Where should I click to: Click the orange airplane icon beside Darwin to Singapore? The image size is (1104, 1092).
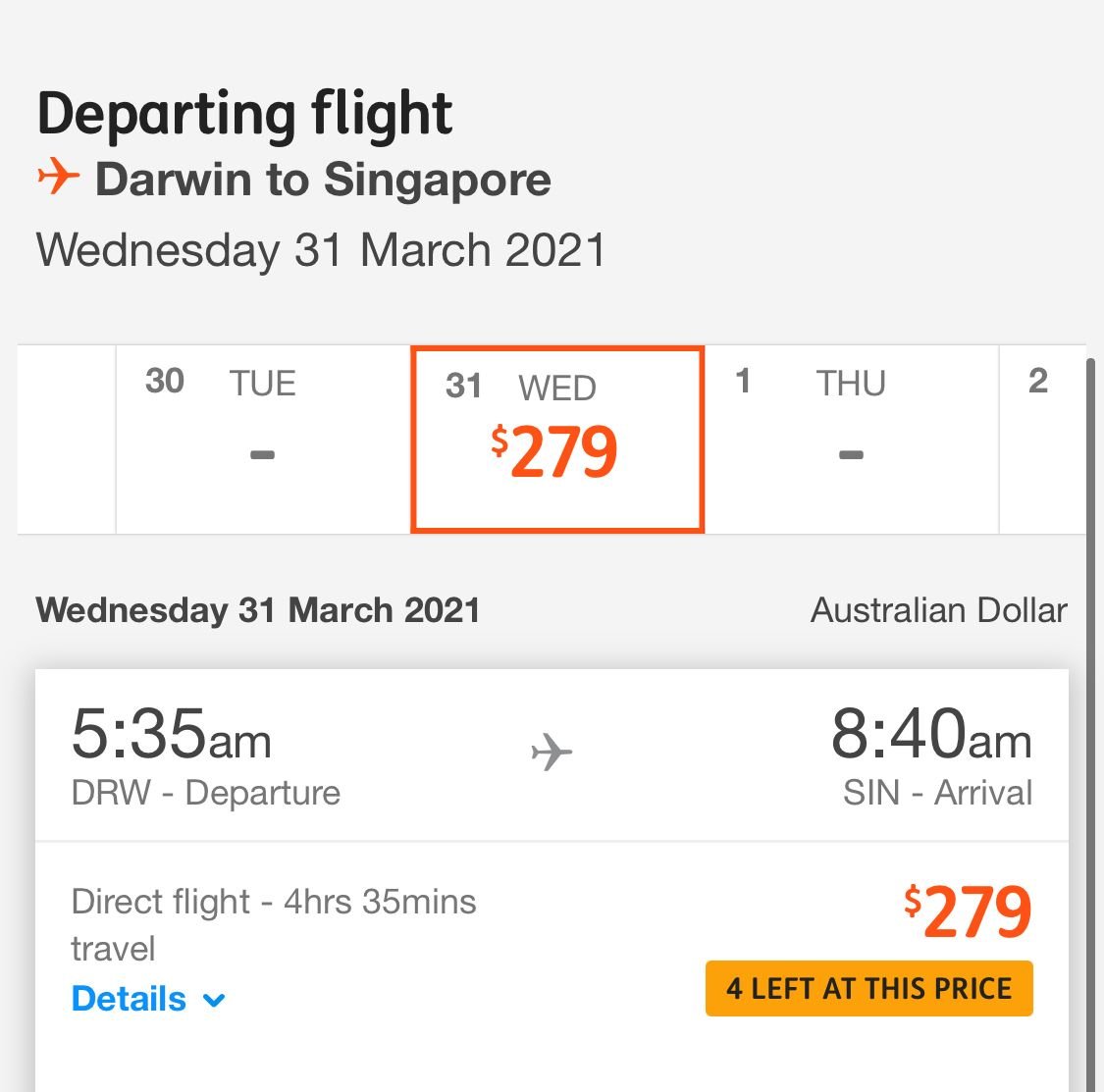(x=59, y=176)
